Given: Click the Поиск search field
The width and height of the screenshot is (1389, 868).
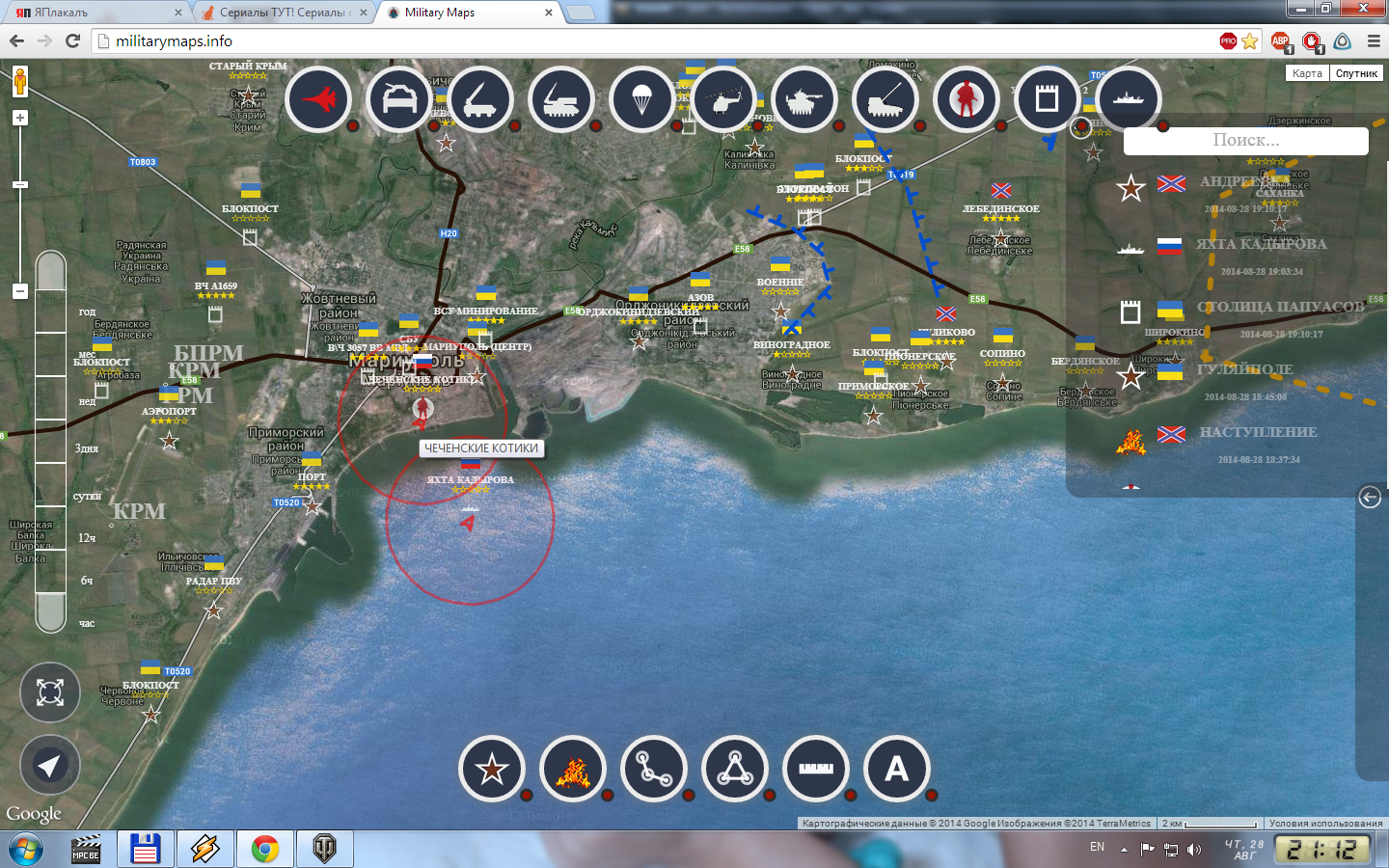Looking at the screenshot, I should 1246,141.
